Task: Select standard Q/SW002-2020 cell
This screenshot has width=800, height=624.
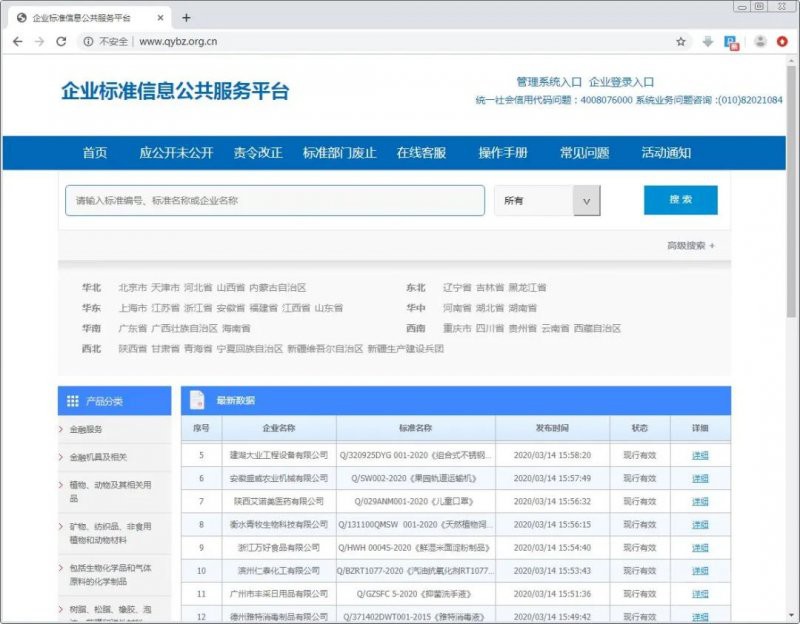Action: tap(414, 479)
